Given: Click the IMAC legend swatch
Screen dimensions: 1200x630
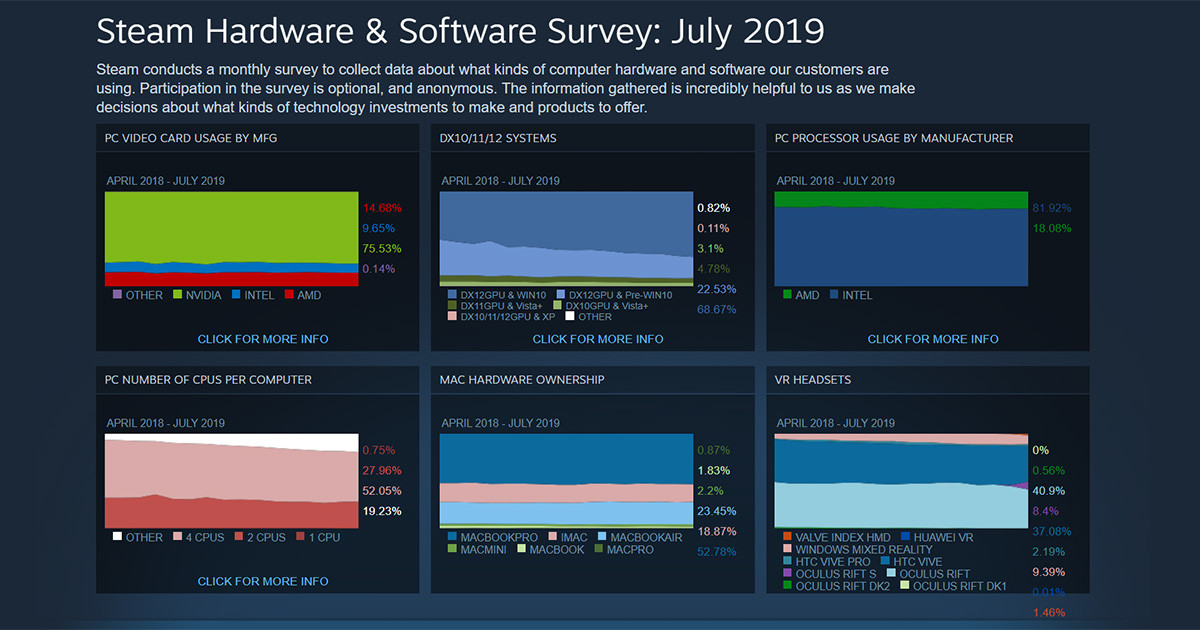Looking at the screenshot, I should pos(552,537).
